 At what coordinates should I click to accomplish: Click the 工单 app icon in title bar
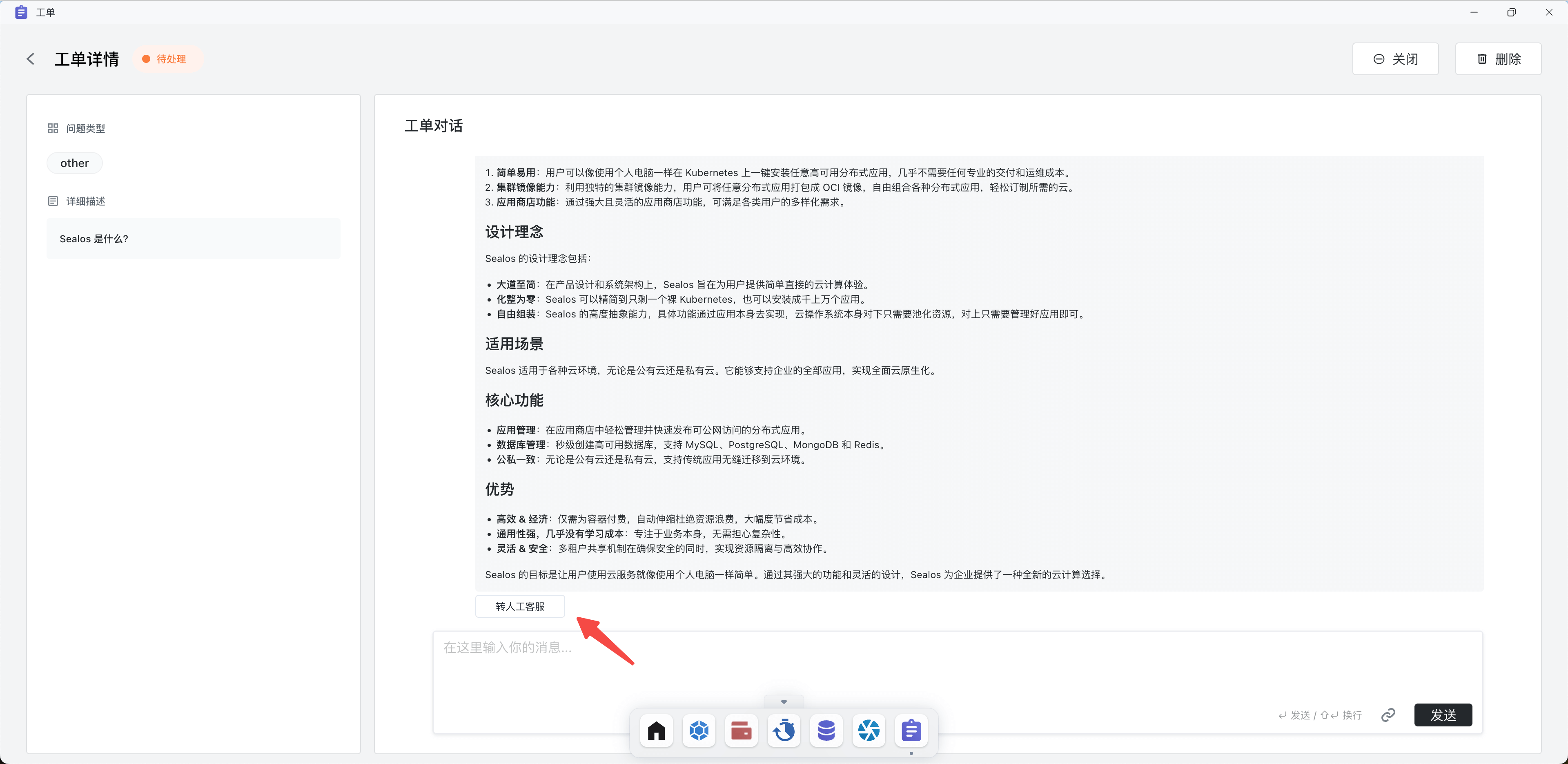[21, 12]
